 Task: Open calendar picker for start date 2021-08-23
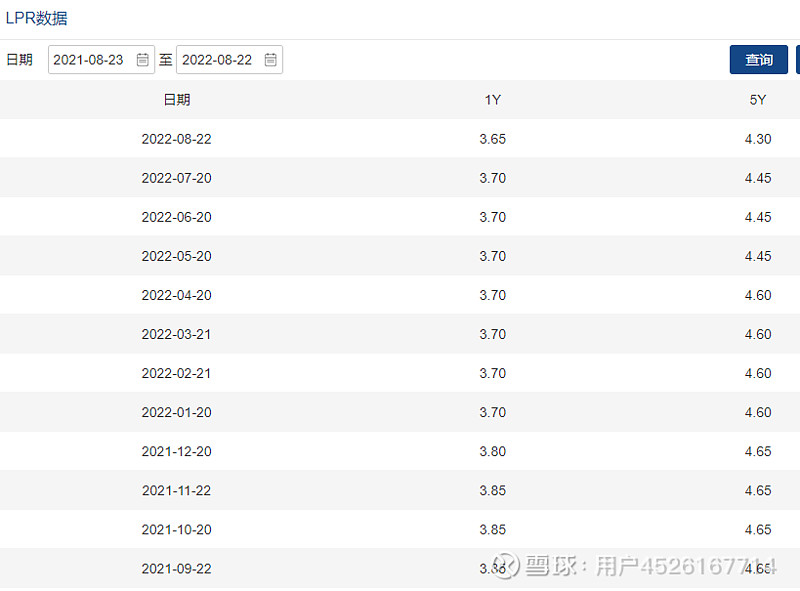[x=142, y=60]
